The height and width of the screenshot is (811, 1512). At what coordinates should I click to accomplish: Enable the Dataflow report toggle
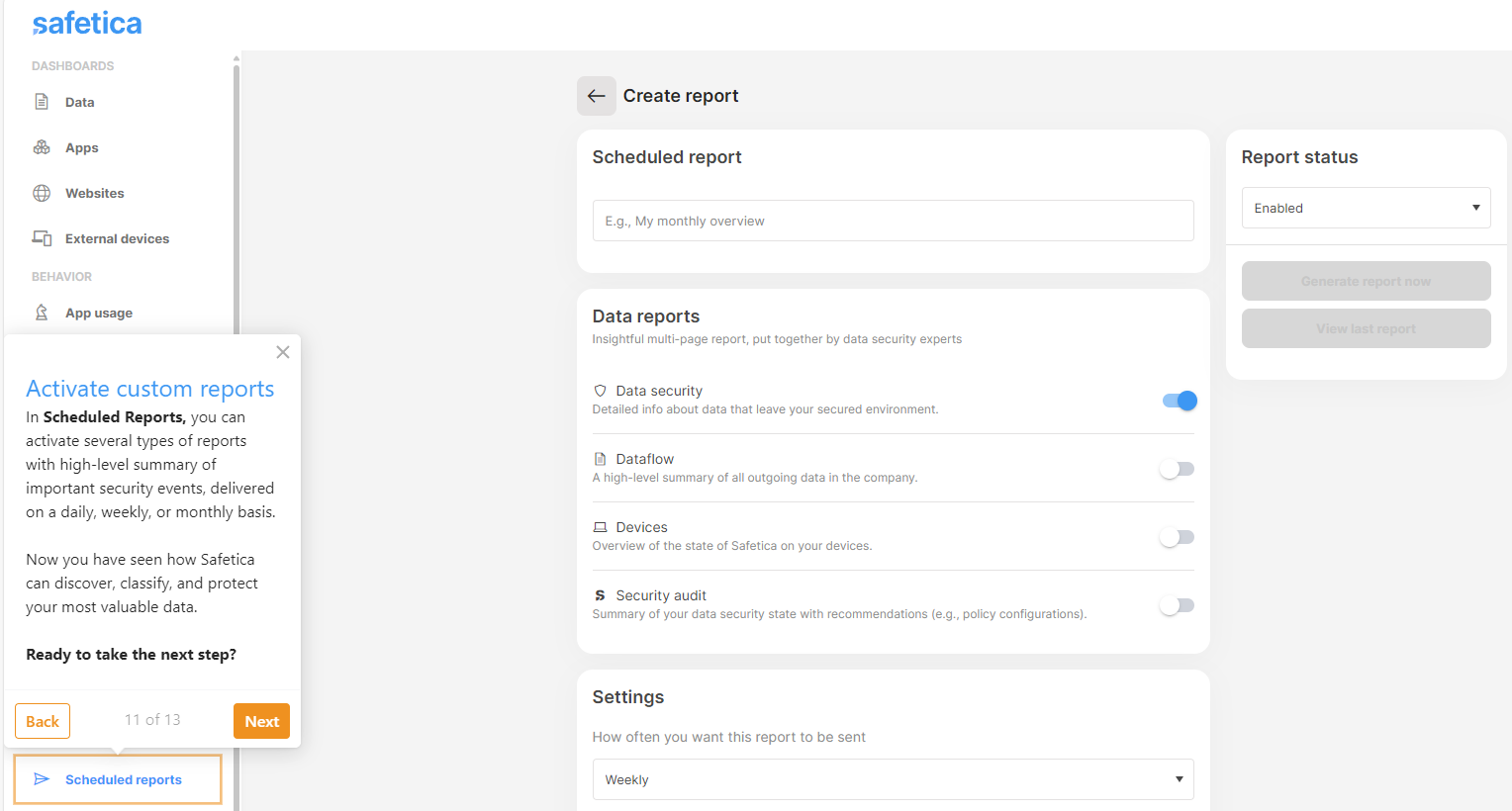click(1177, 469)
